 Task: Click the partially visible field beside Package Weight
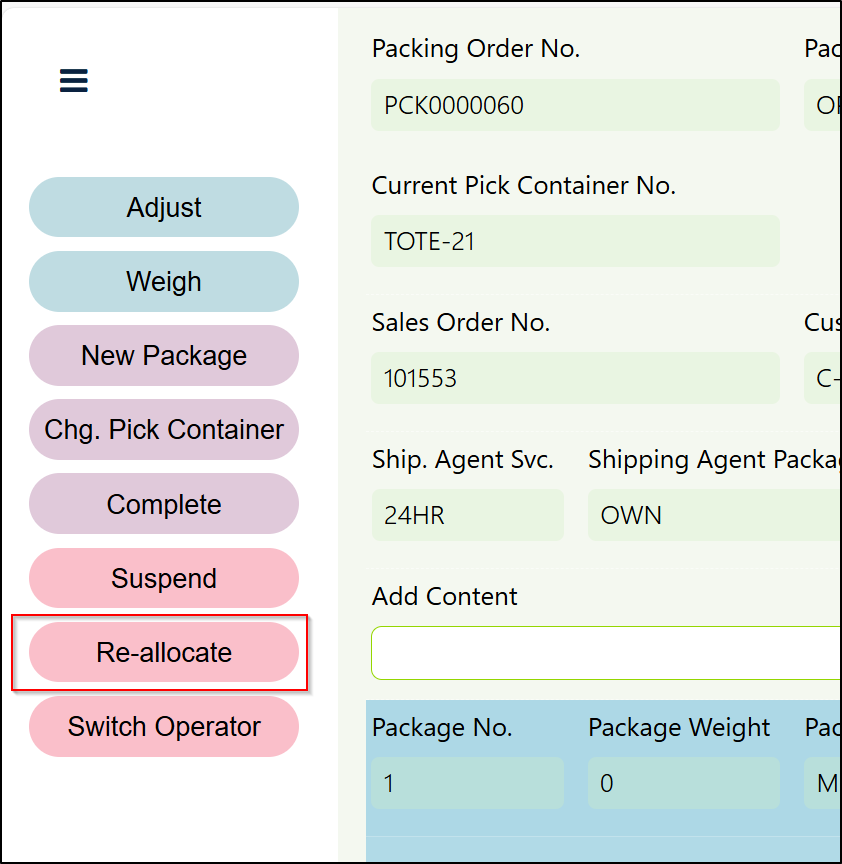point(823,783)
